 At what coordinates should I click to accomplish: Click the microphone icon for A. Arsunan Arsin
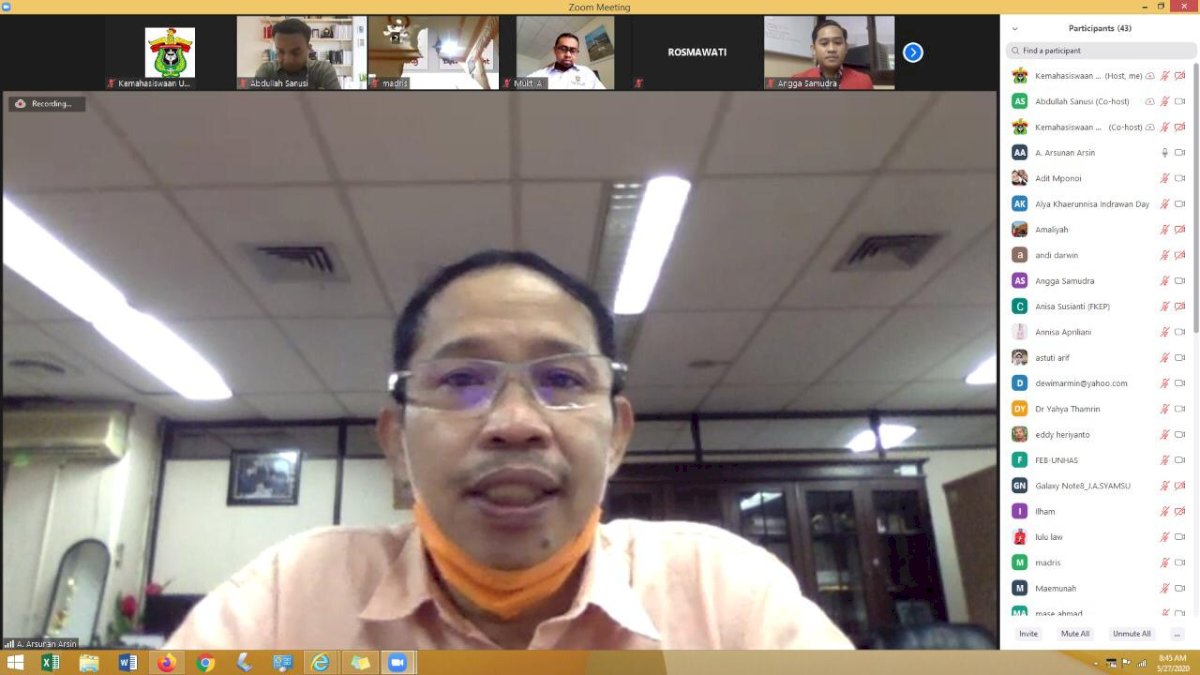coord(1165,153)
